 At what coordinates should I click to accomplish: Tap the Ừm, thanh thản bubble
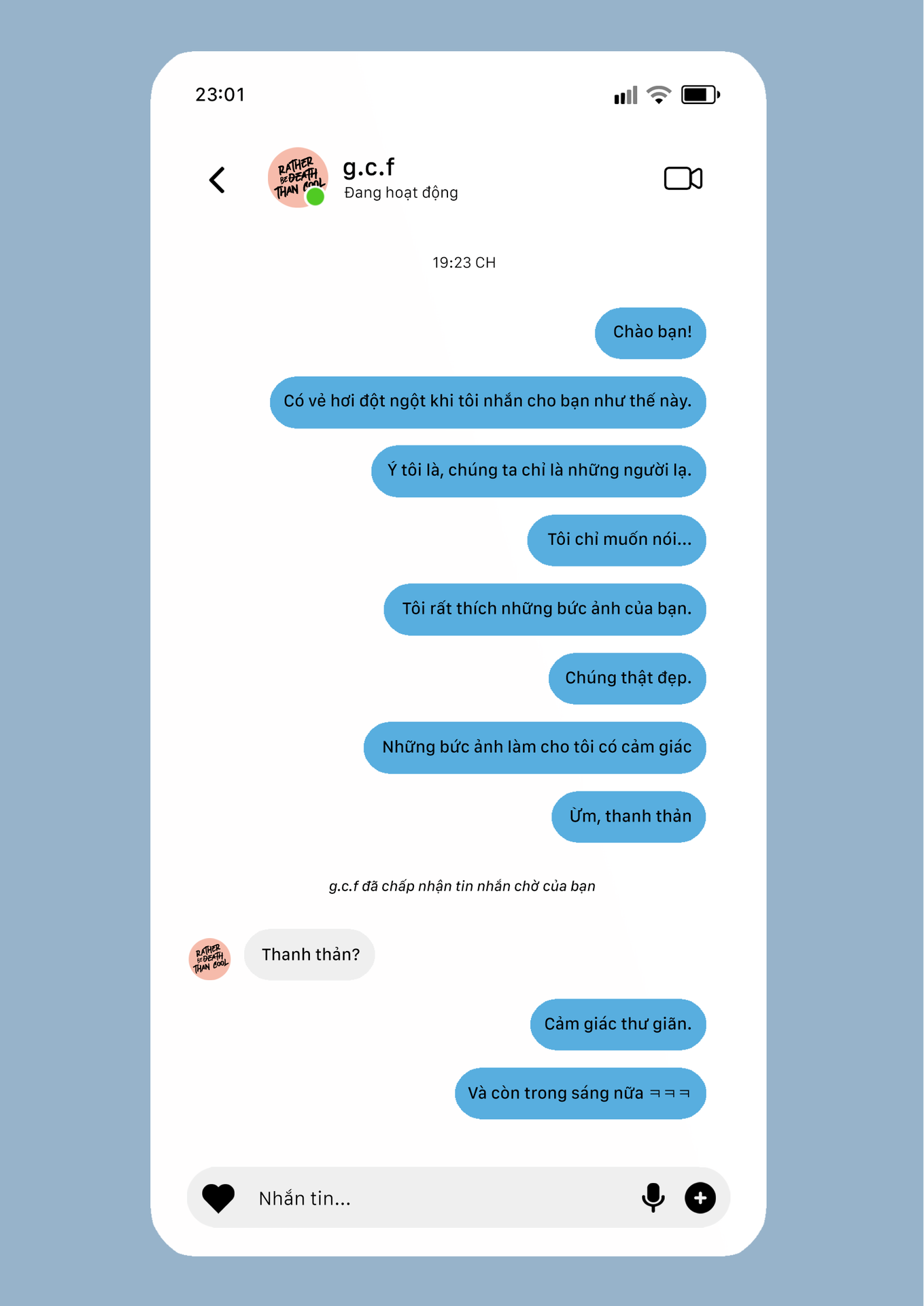629,817
